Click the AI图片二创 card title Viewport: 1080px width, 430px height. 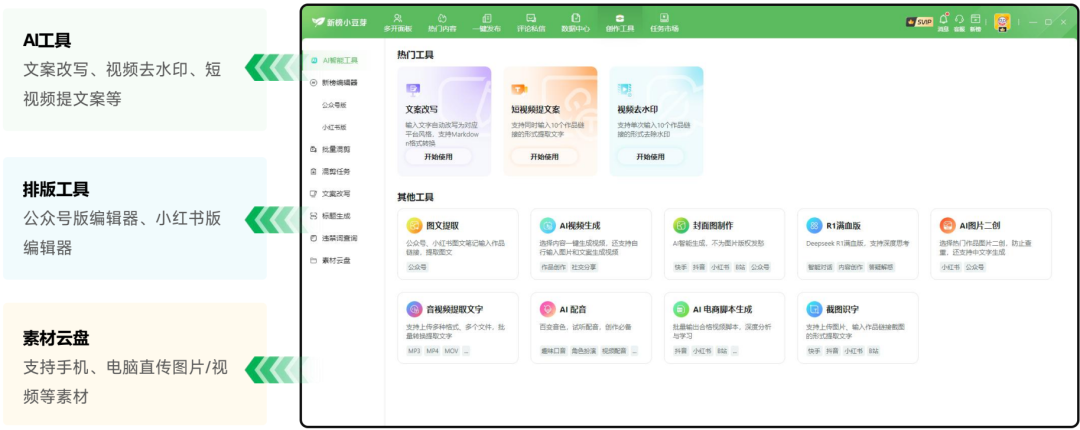point(981,225)
